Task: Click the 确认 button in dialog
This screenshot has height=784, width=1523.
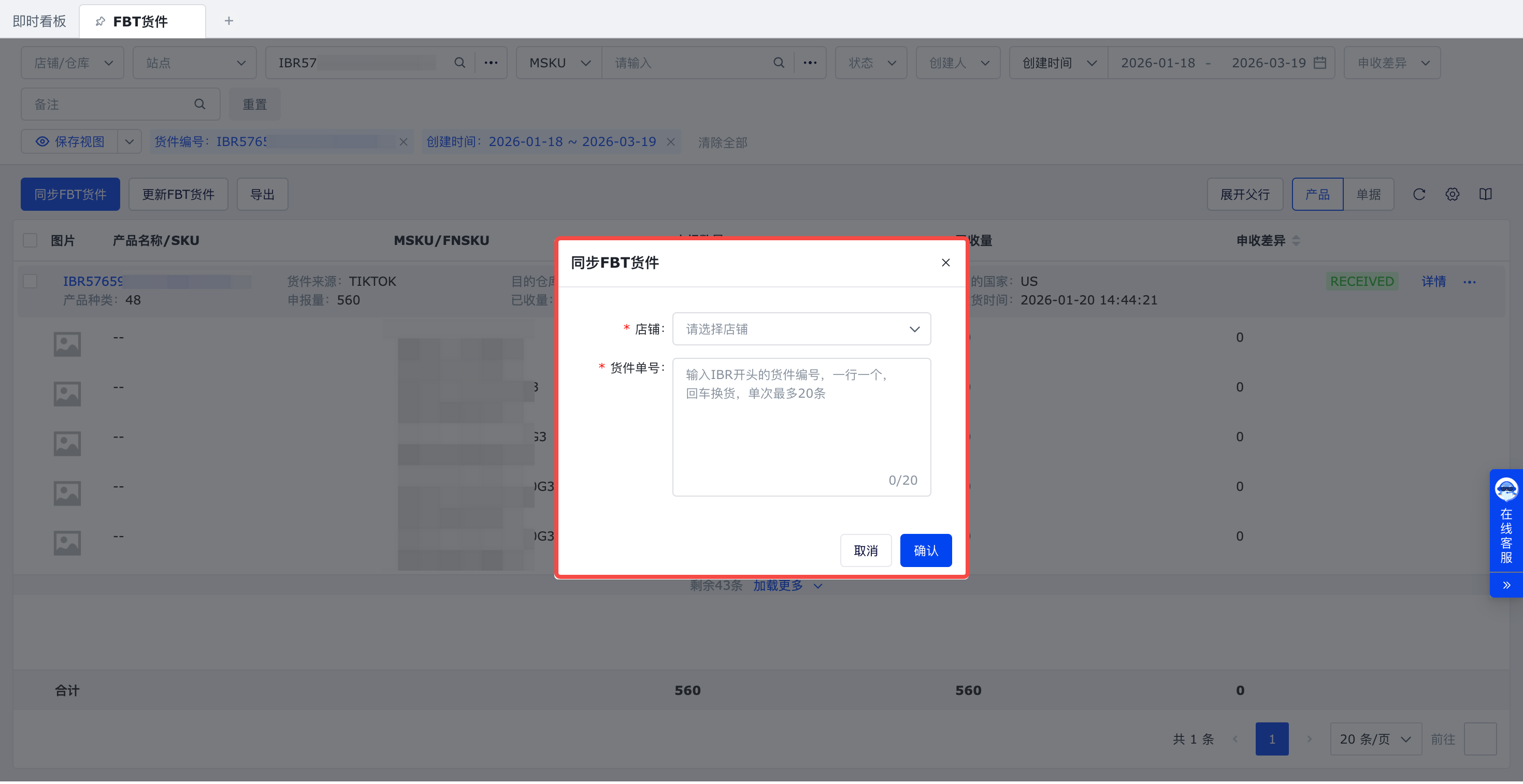Action: 925,550
